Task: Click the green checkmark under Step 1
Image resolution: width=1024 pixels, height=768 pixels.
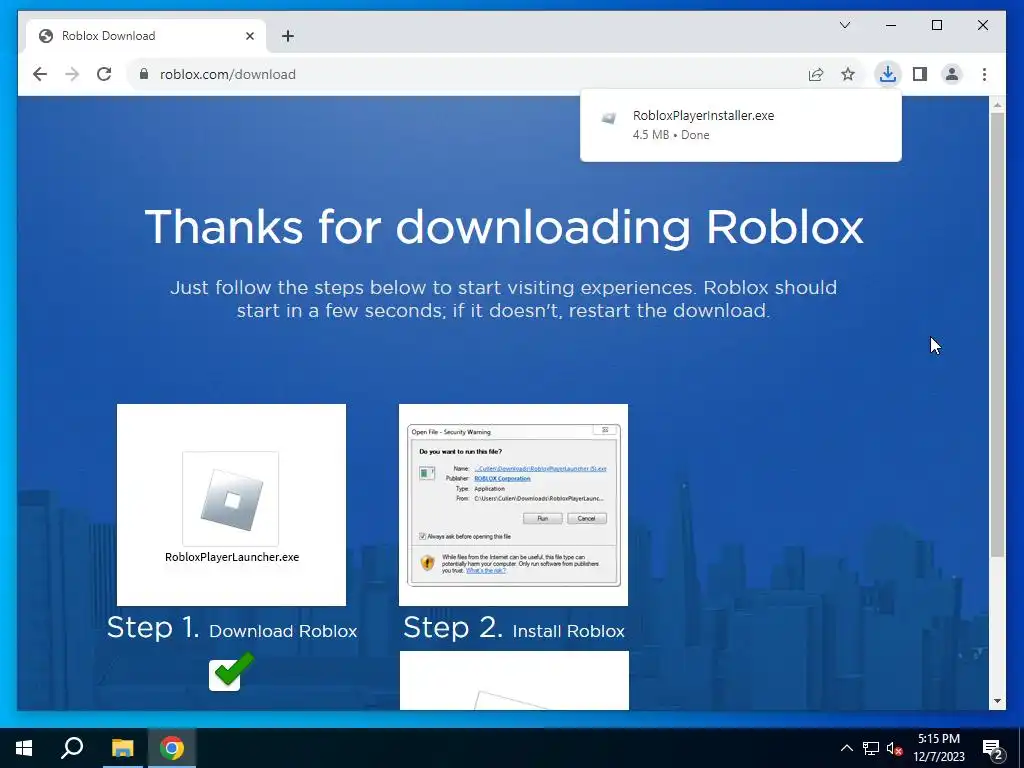Action: click(231, 671)
